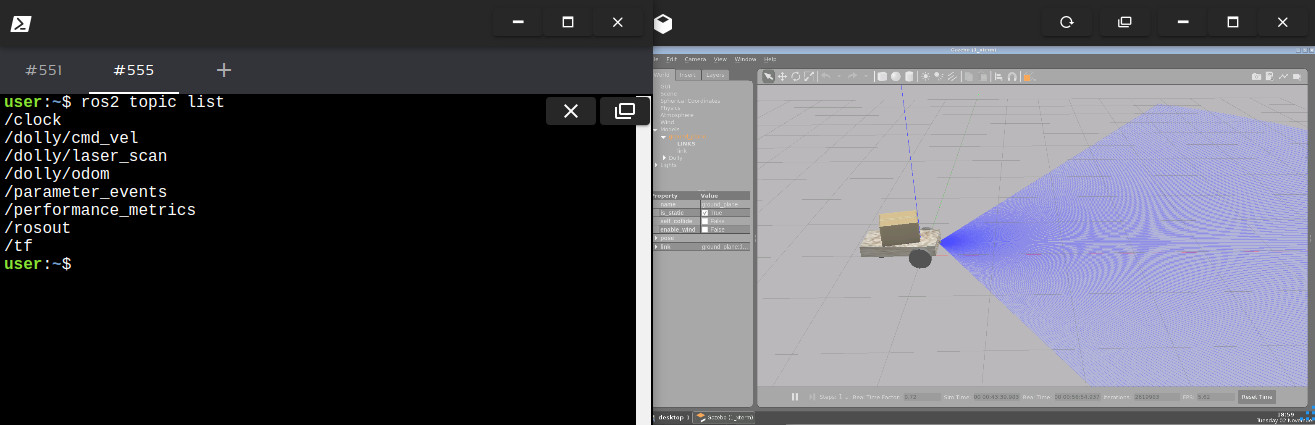1315x425 pixels.
Task: Select the arrow selection mode tool
Action: point(768,77)
